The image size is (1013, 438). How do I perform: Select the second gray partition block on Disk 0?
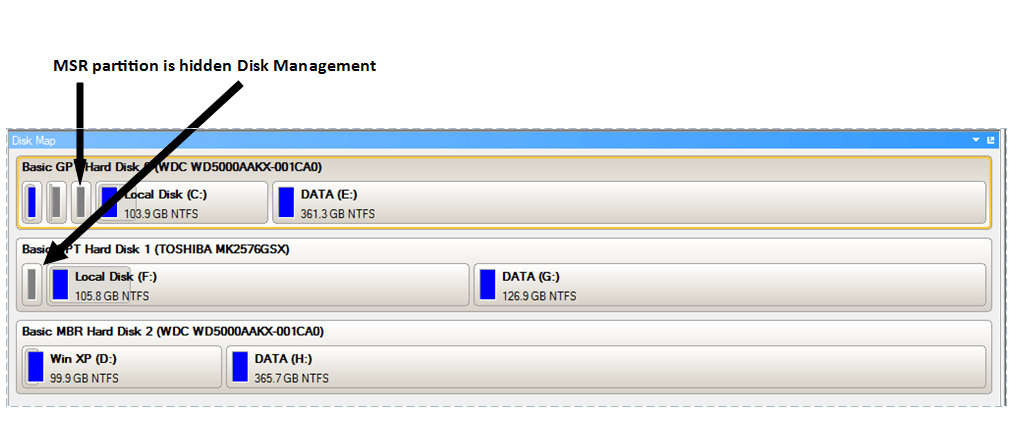56,202
